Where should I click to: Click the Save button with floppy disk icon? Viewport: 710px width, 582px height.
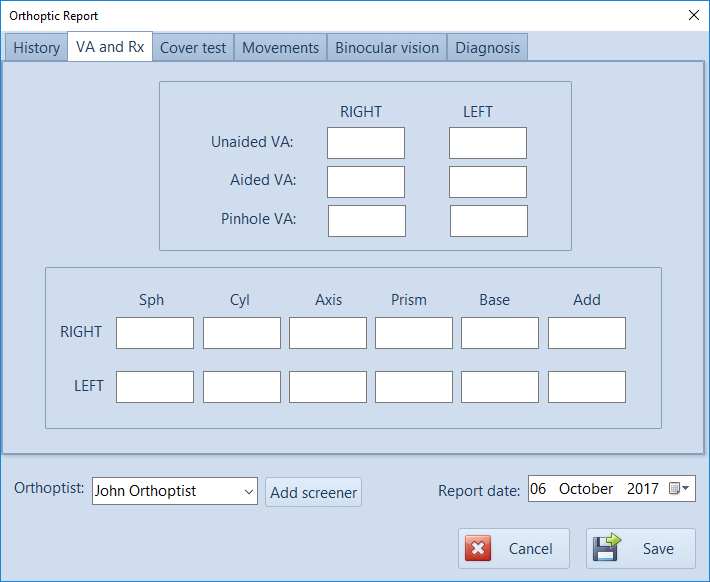click(x=640, y=548)
